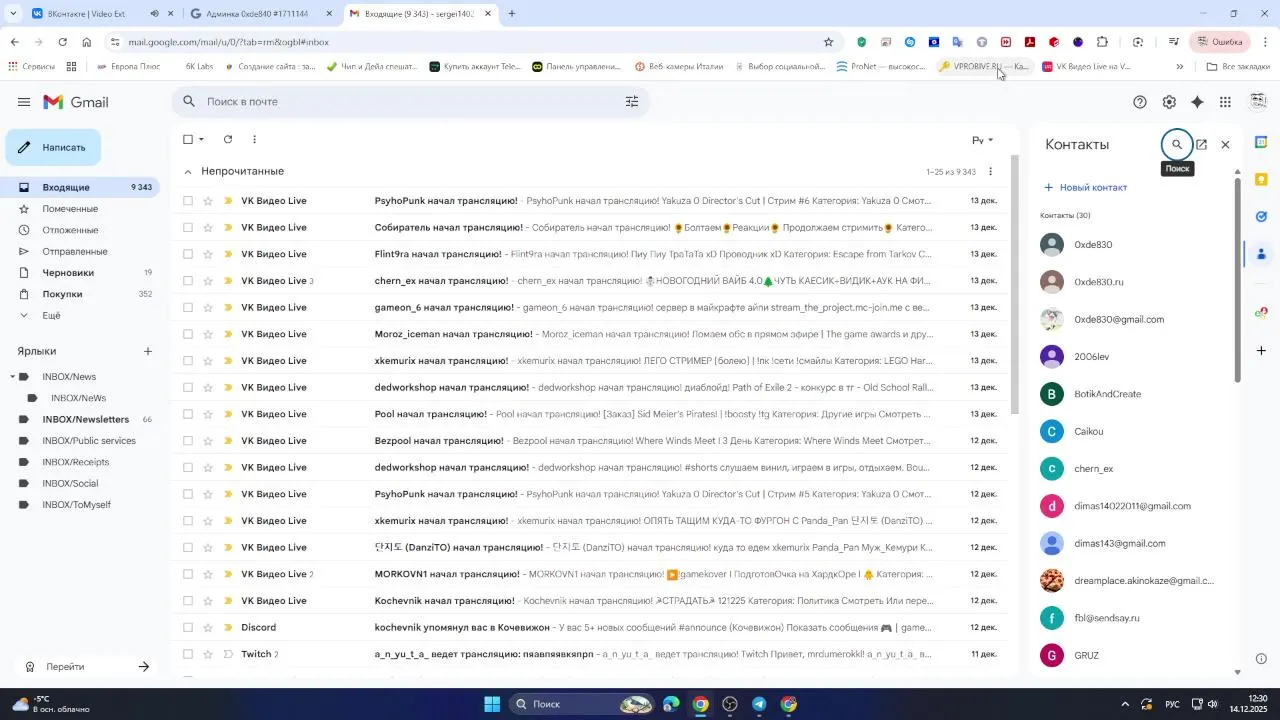Launch Gemini sparkle assistant icon
The image size is (1280, 720).
[1197, 102]
